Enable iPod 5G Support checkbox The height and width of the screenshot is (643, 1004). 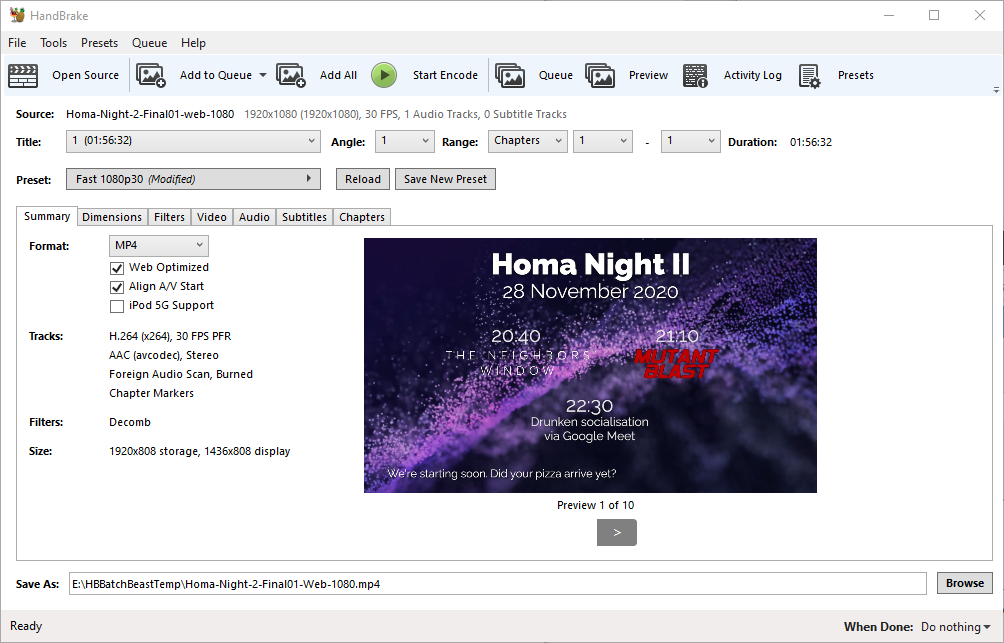point(117,306)
